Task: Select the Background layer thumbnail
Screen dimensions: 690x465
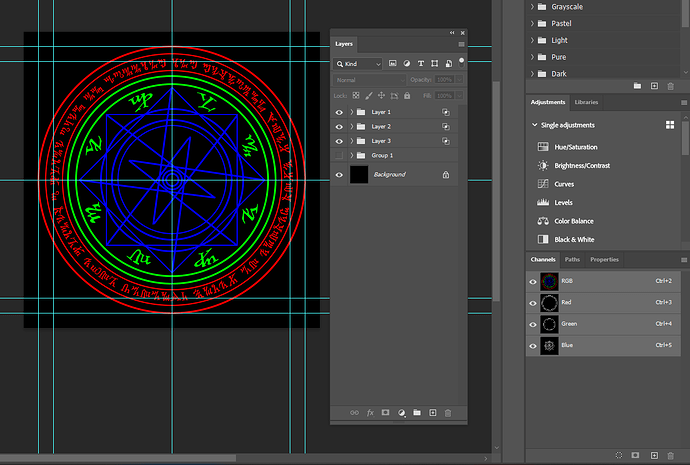Action: 359,175
